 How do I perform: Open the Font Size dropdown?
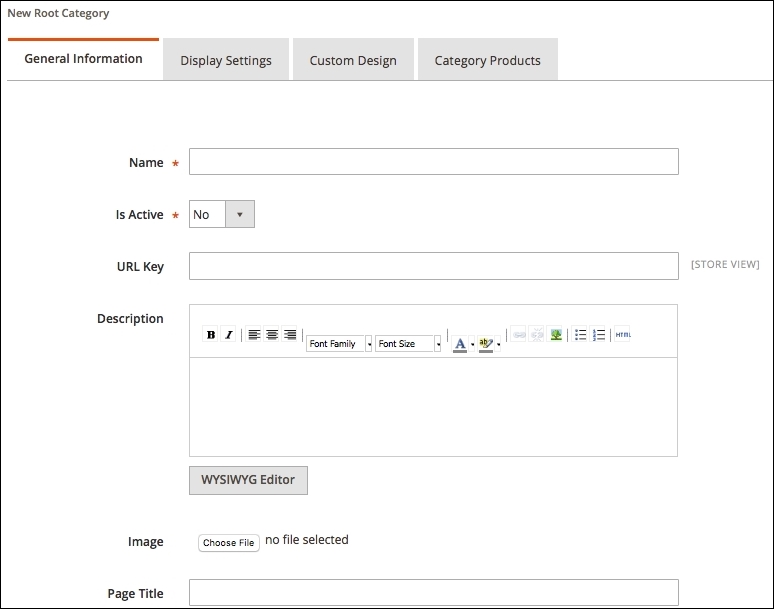408,343
